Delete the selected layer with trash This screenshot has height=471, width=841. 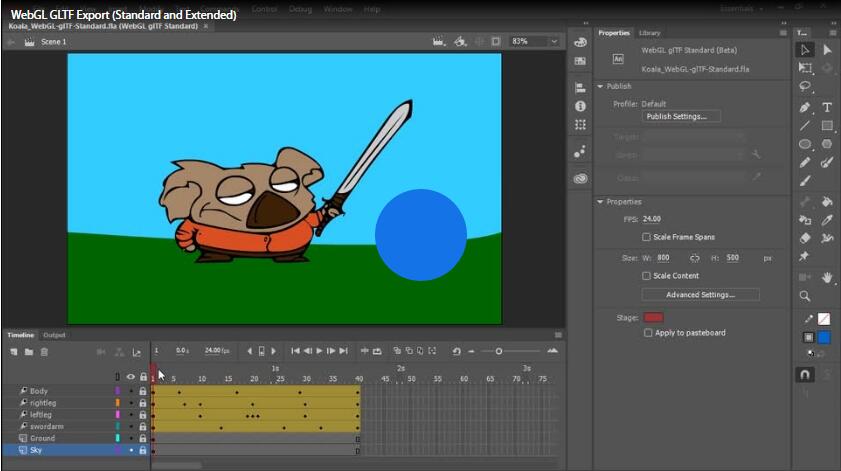coord(45,352)
